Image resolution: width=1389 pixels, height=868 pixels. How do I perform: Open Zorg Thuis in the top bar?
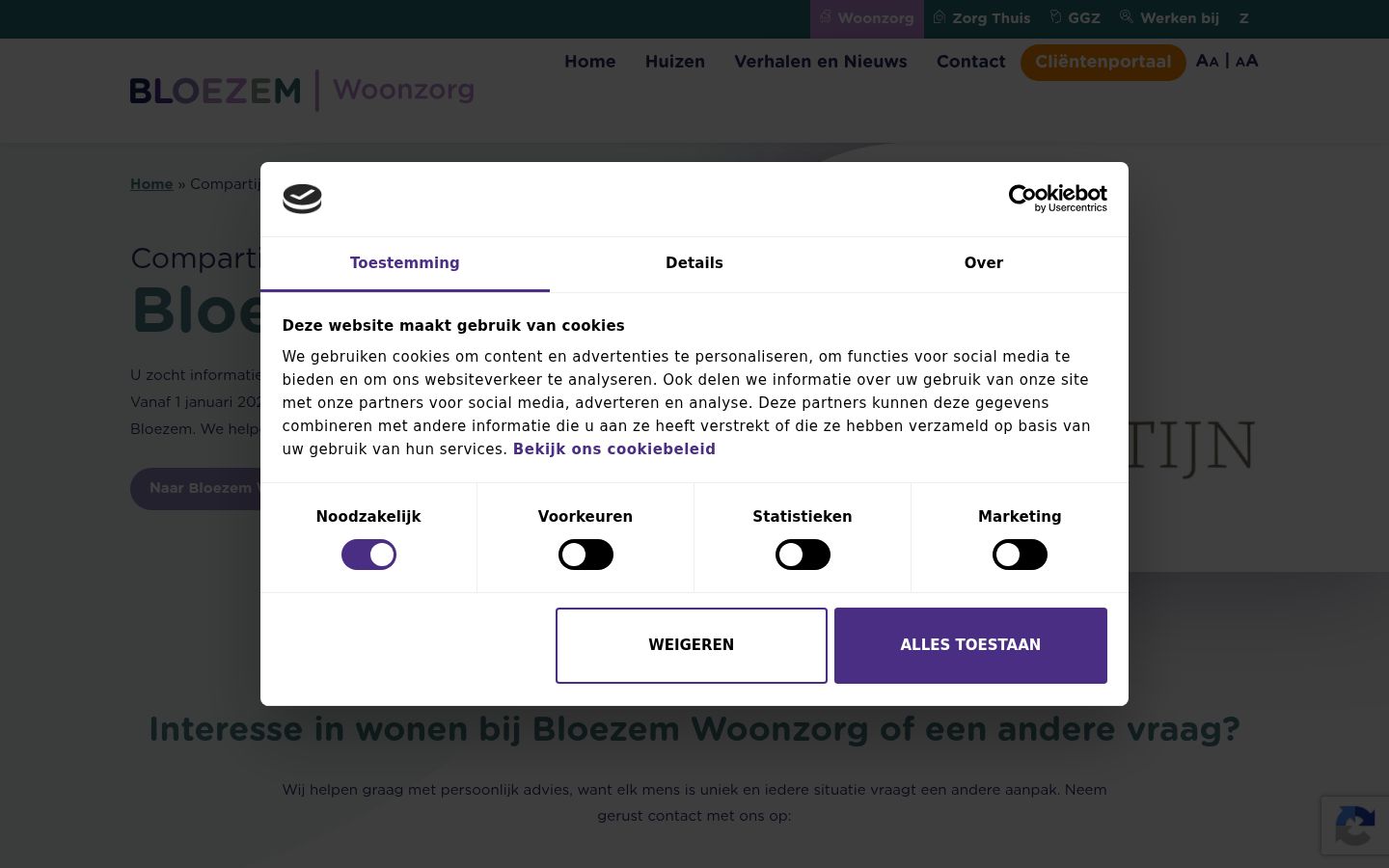point(982,18)
